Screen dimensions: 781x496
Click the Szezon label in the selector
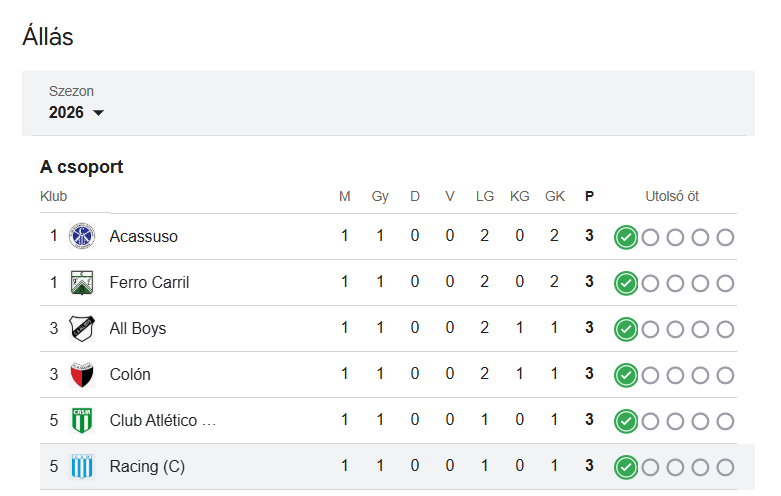coord(71,91)
